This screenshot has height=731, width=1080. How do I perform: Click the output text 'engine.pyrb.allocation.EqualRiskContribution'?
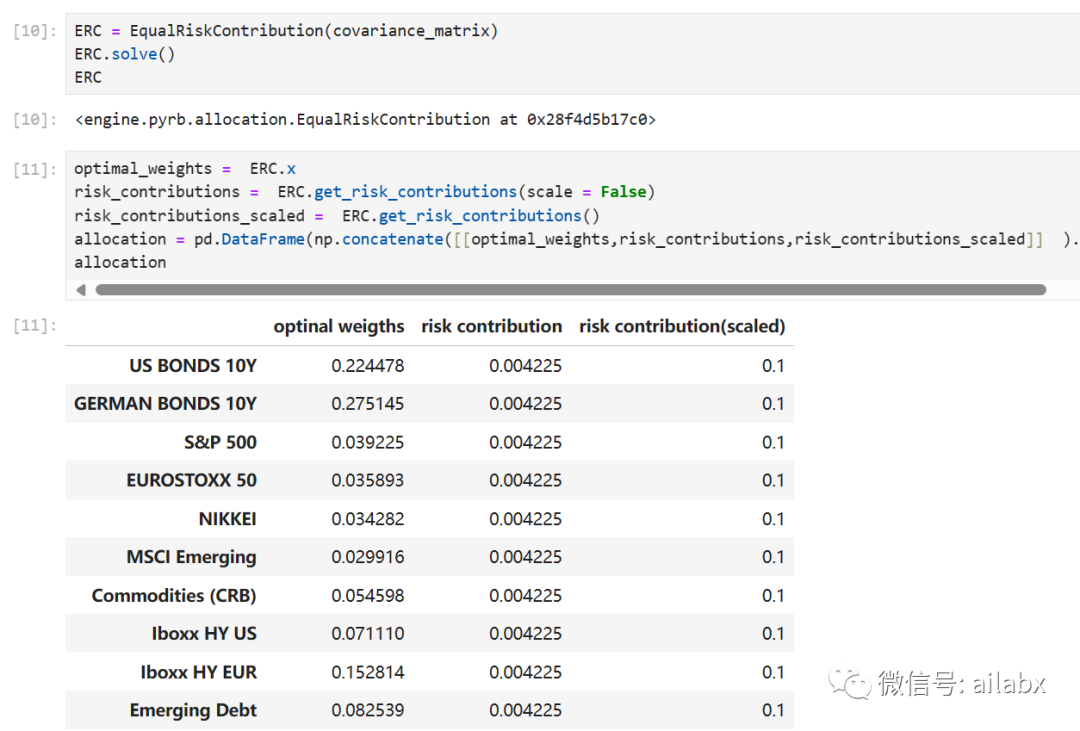pos(287,120)
